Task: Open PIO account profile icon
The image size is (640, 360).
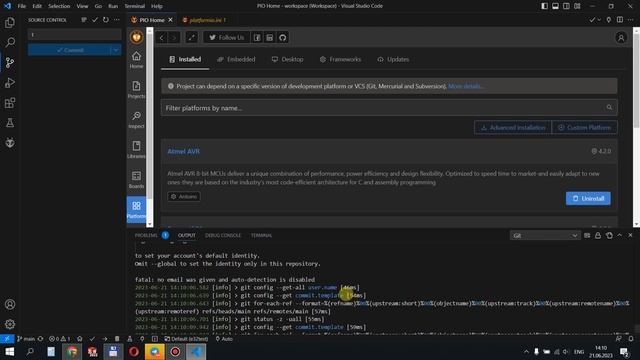Action: (621, 38)
